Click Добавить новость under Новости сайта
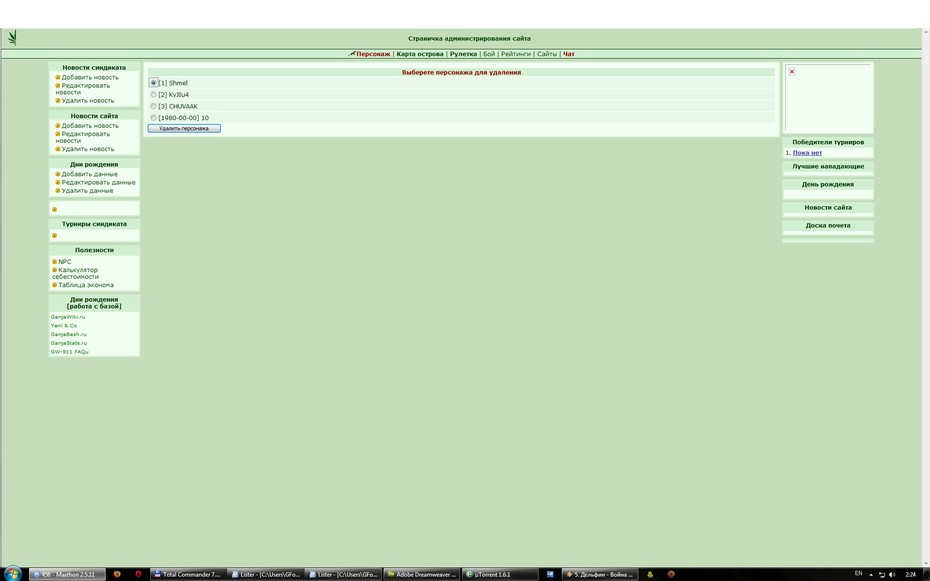Viewport: 930px width, 581px height. click(x=90, y=126)
